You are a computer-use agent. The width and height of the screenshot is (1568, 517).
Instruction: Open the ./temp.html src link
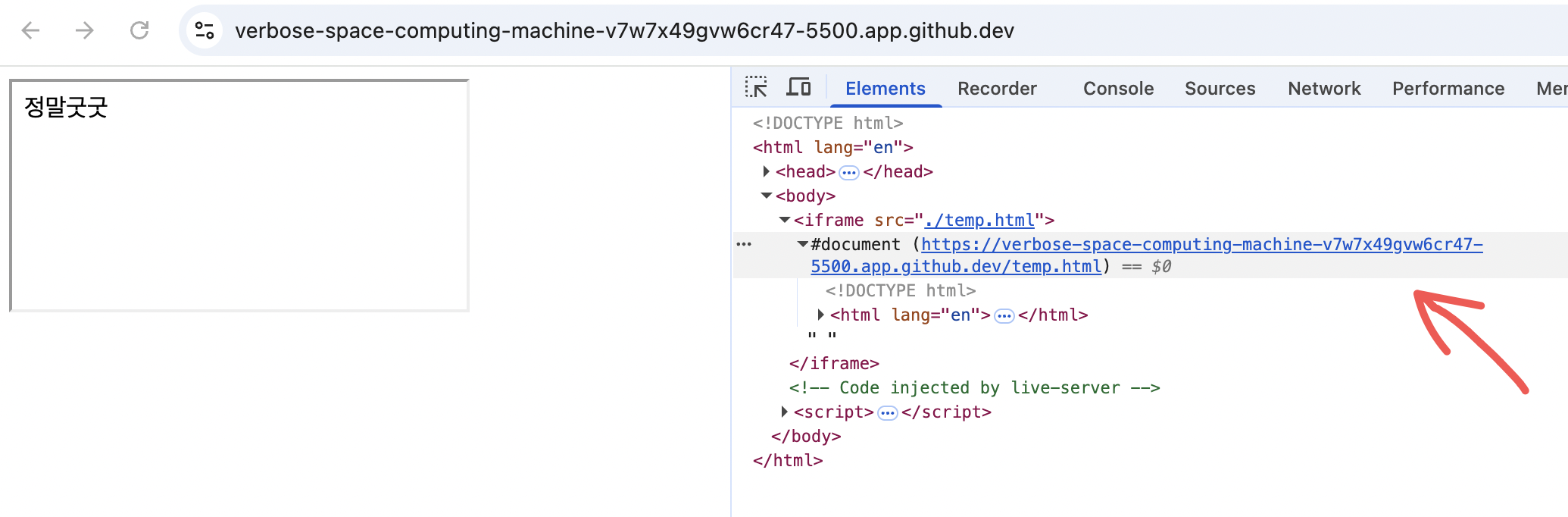click(979, 220)
